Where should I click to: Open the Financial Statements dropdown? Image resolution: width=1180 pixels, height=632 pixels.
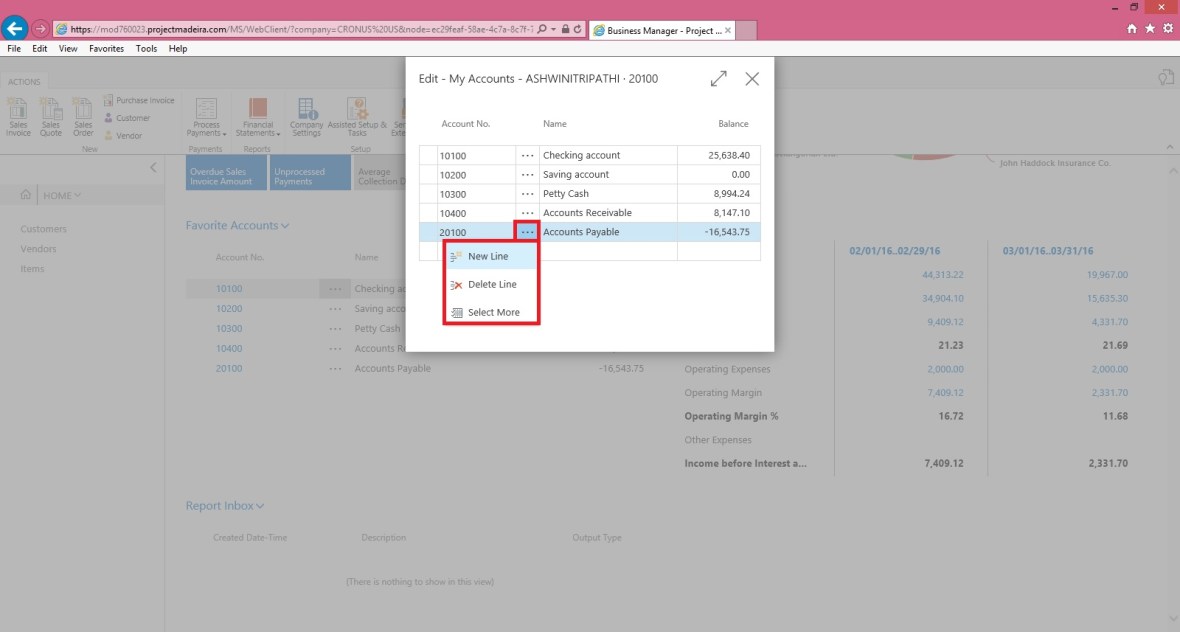[x=258, y=120]
